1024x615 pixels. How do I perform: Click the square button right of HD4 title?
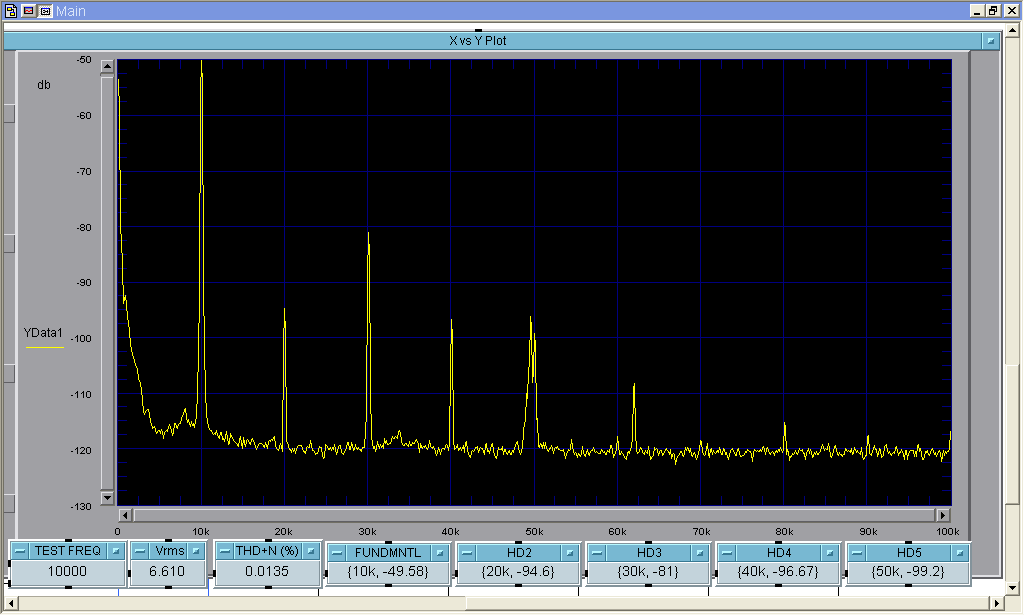pyautogui.click(x=829, y=553)
